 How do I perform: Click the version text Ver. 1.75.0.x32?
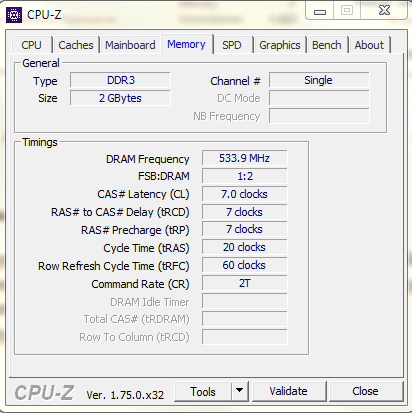125,395
